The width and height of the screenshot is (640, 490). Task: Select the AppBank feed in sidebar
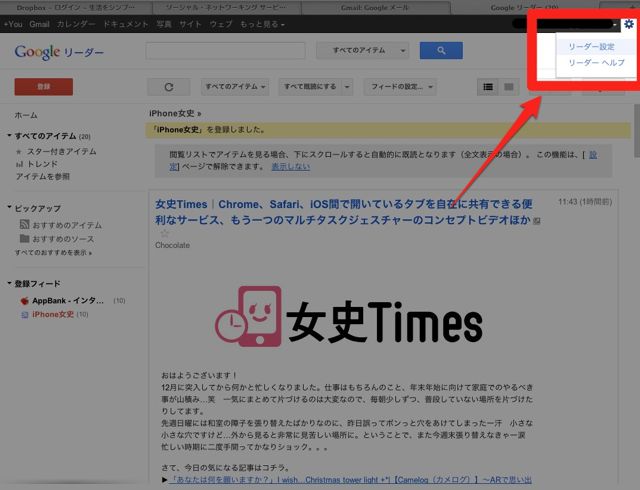(x=68, y=301)
